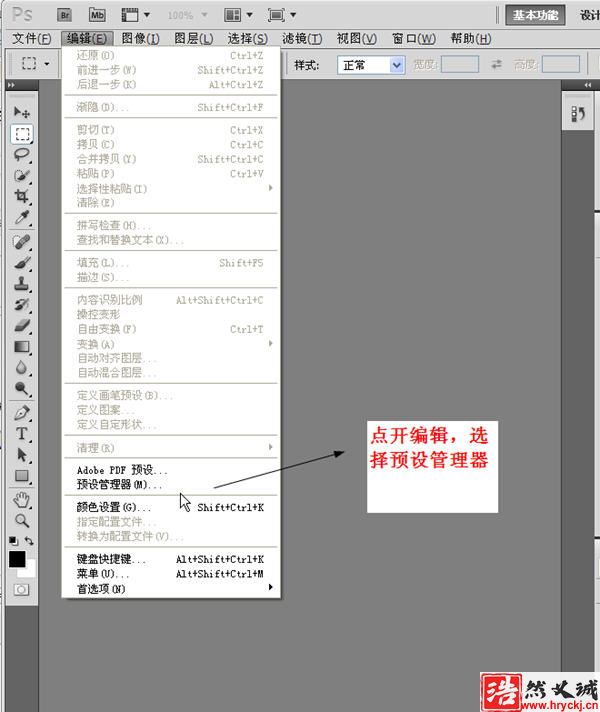
Task: Select the Quick Selection tool
Action: coord(21,175)
